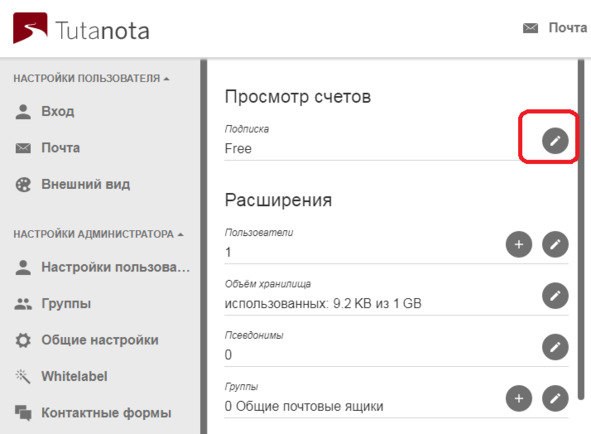Collapse the Настройки администратора section

pos(99,234)
